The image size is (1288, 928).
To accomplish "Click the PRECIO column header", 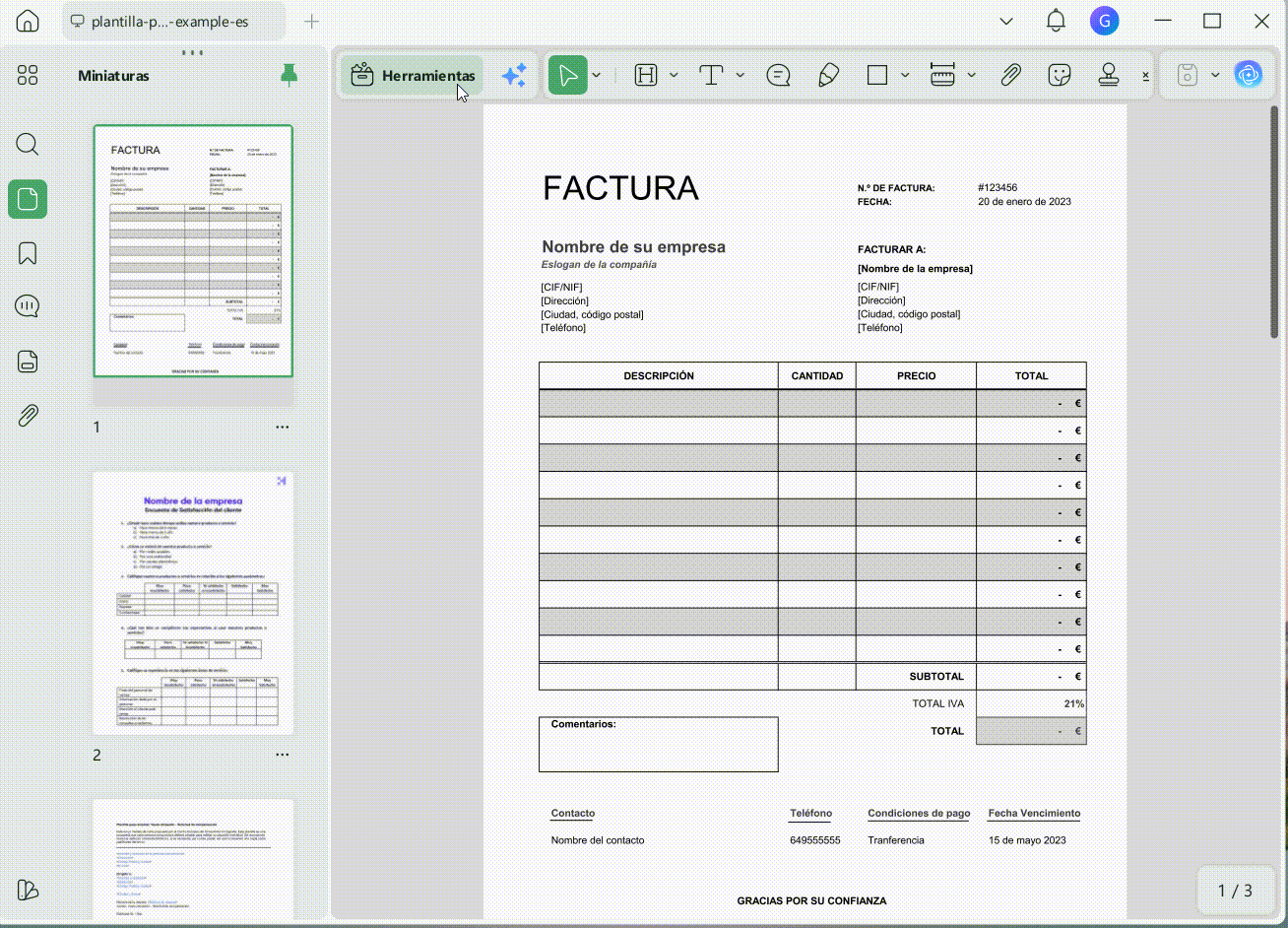I will tap(917, 376).
